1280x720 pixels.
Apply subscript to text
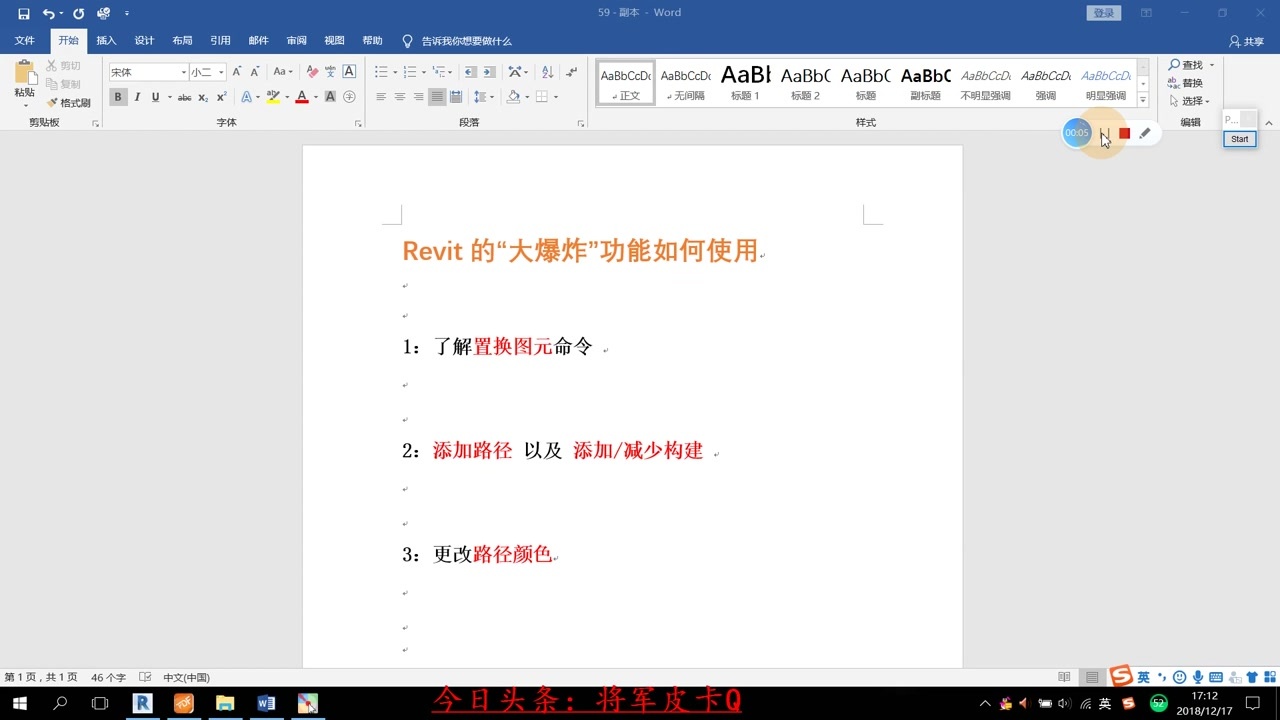pyautogui.click(x=203, y=97)
